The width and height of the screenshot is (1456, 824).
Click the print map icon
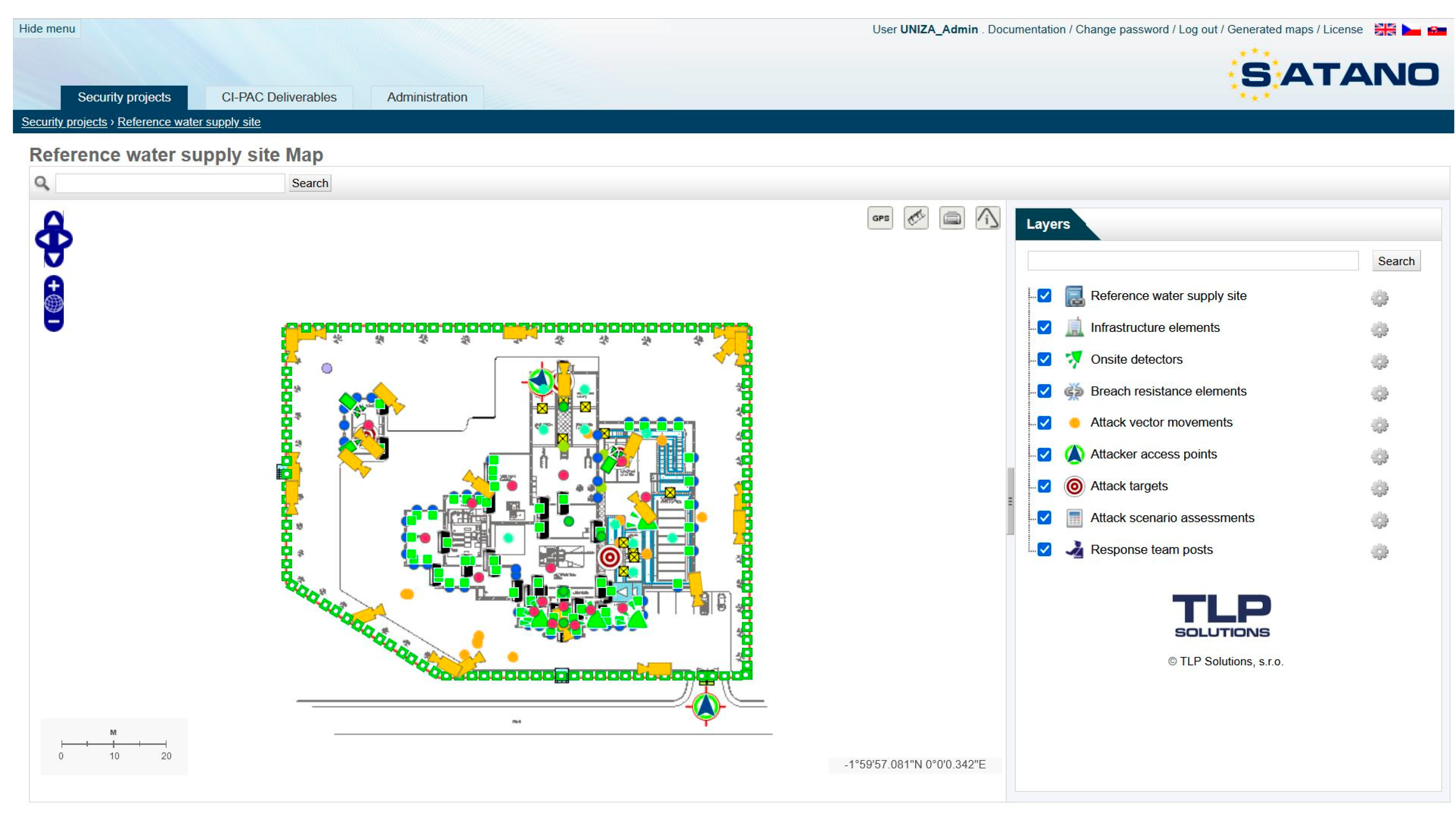coord(952,218)
